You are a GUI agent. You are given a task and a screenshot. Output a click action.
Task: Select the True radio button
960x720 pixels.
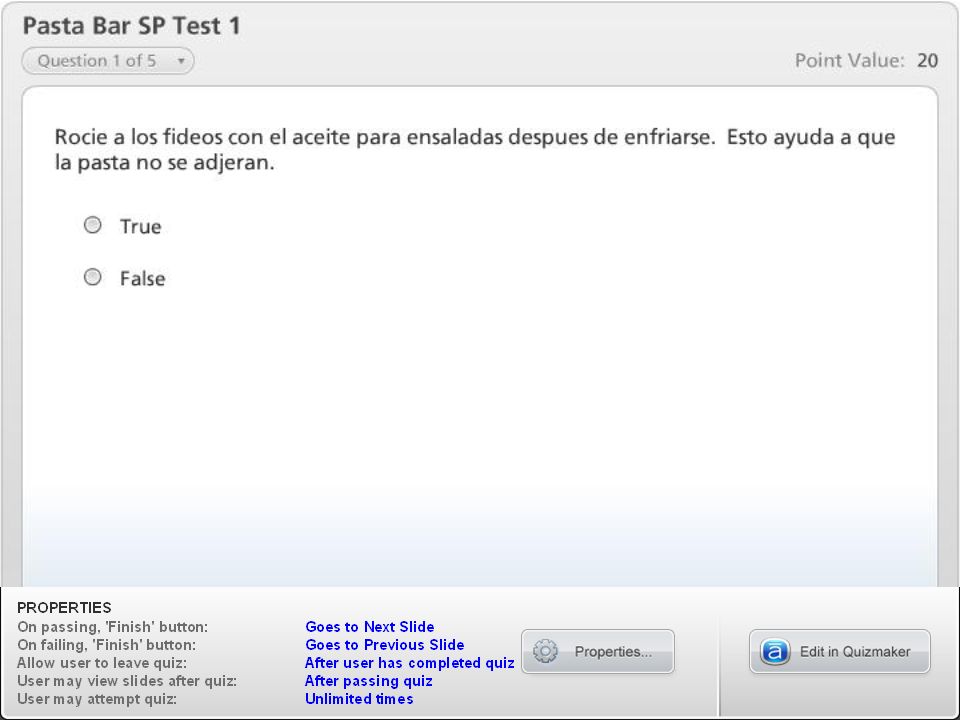click(x=92, y=225)
